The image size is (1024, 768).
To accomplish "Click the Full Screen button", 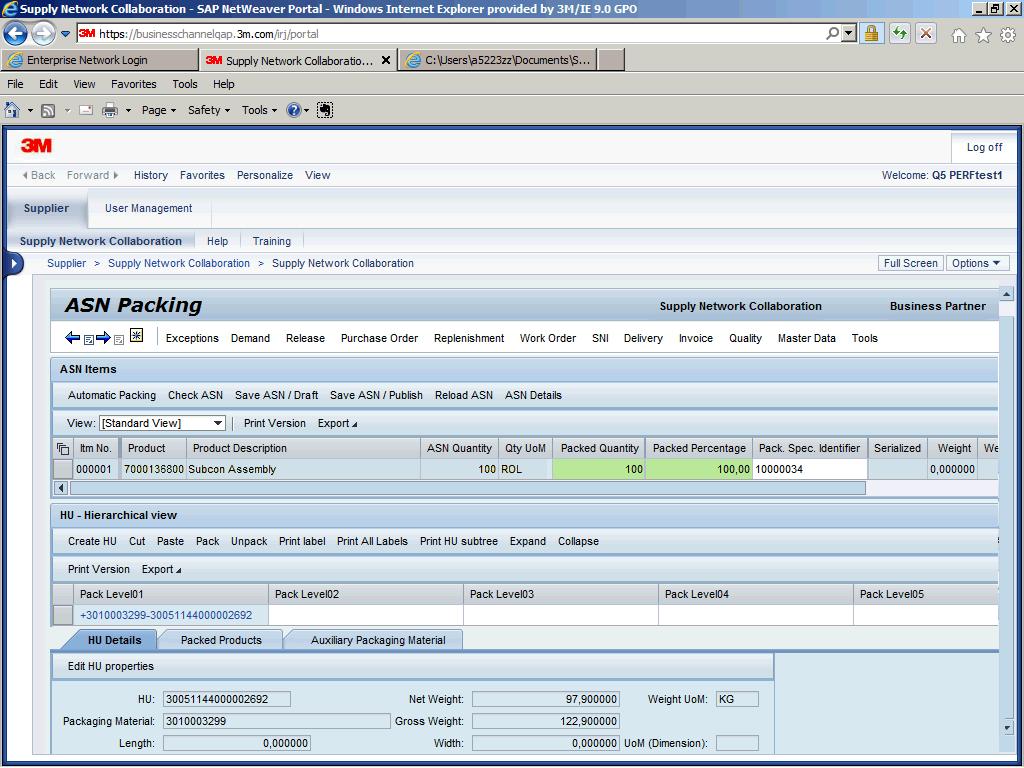I will (x=910, y=263).
